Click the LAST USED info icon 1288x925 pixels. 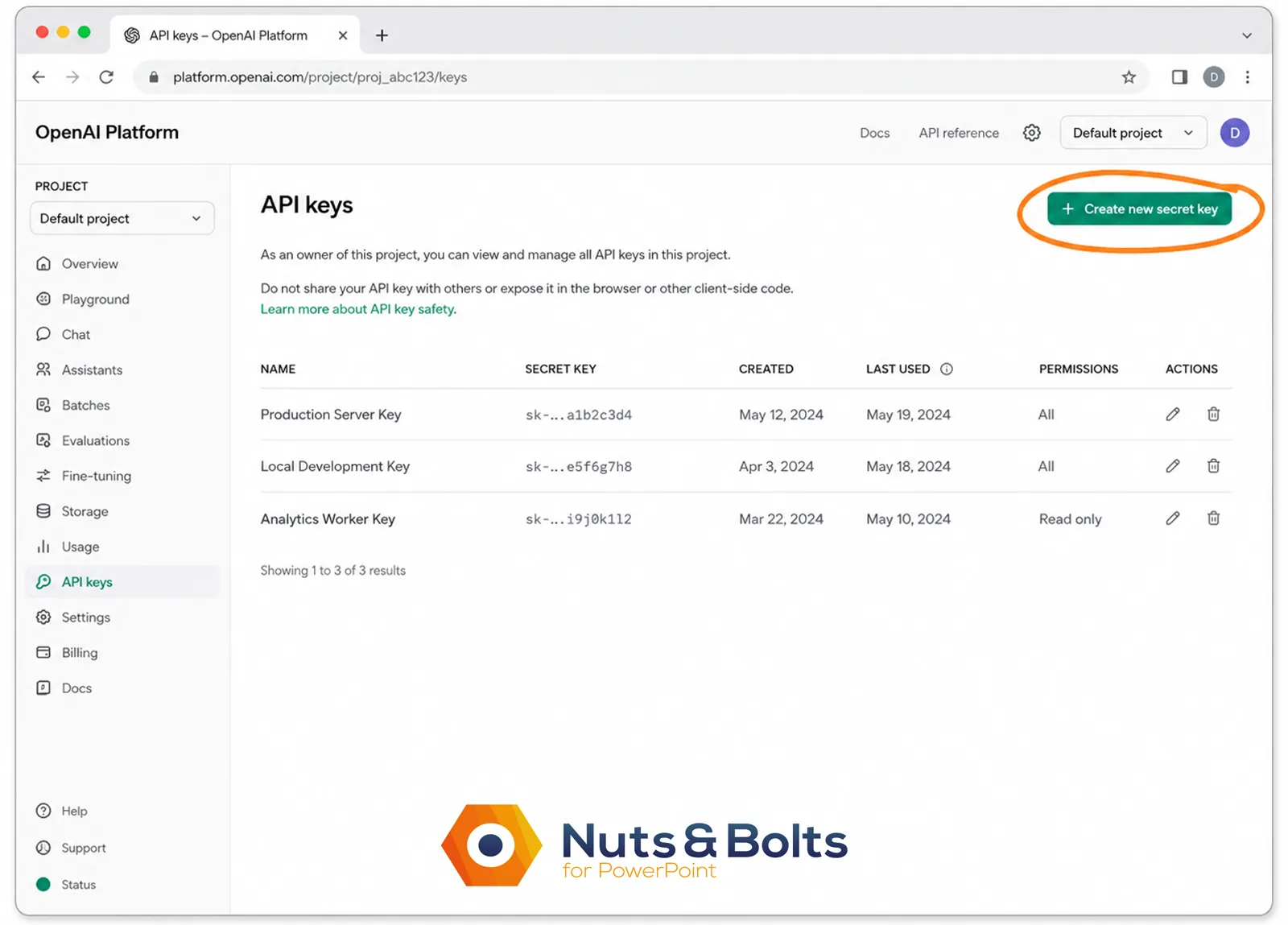(x=947, y=370)
